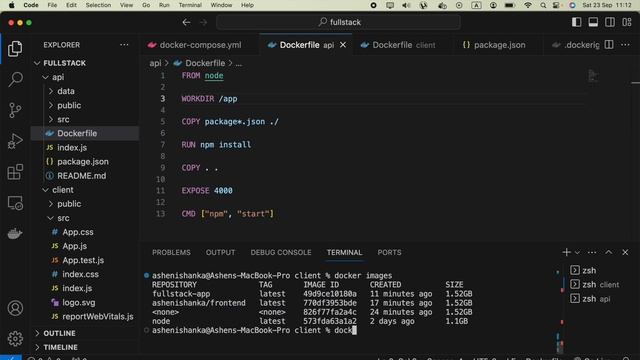Maximize the panel size chevron
The height and width of the screenshot is (360, 640).
[x=609, y=253]
